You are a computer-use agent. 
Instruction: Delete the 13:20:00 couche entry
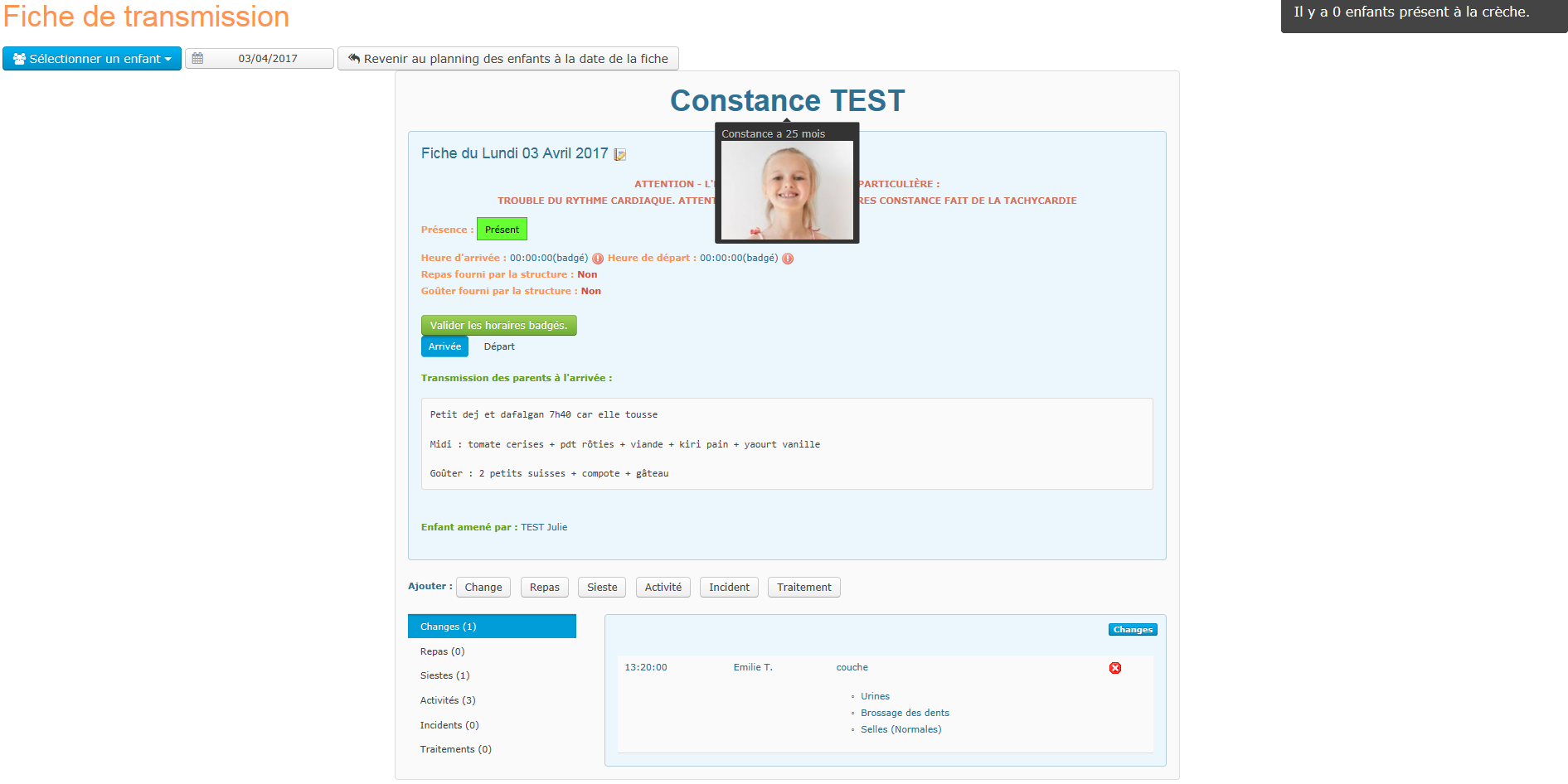point(1114,668)
